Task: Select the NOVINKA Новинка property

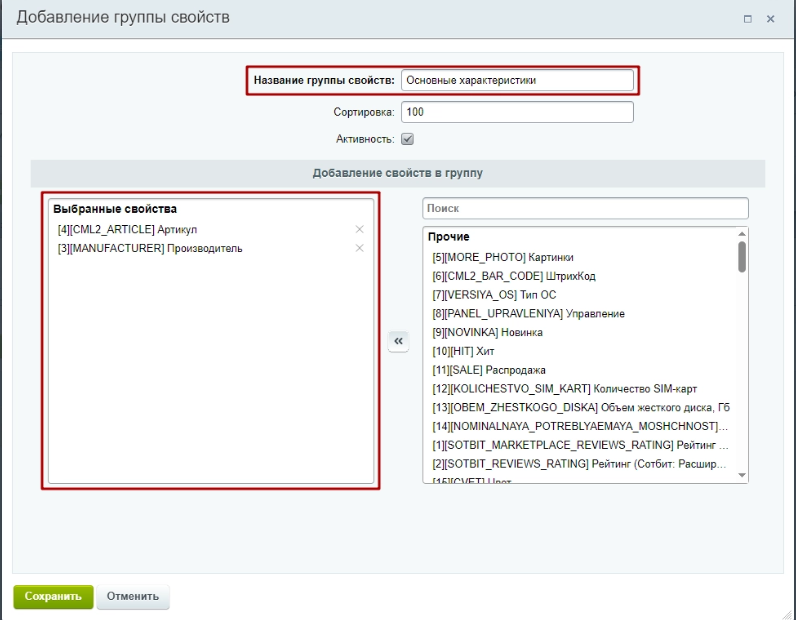Action: (488, 333)
